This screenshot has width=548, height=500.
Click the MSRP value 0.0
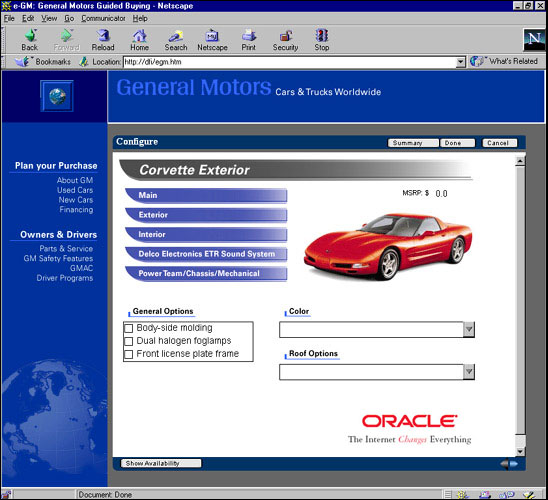click(441, 194)
